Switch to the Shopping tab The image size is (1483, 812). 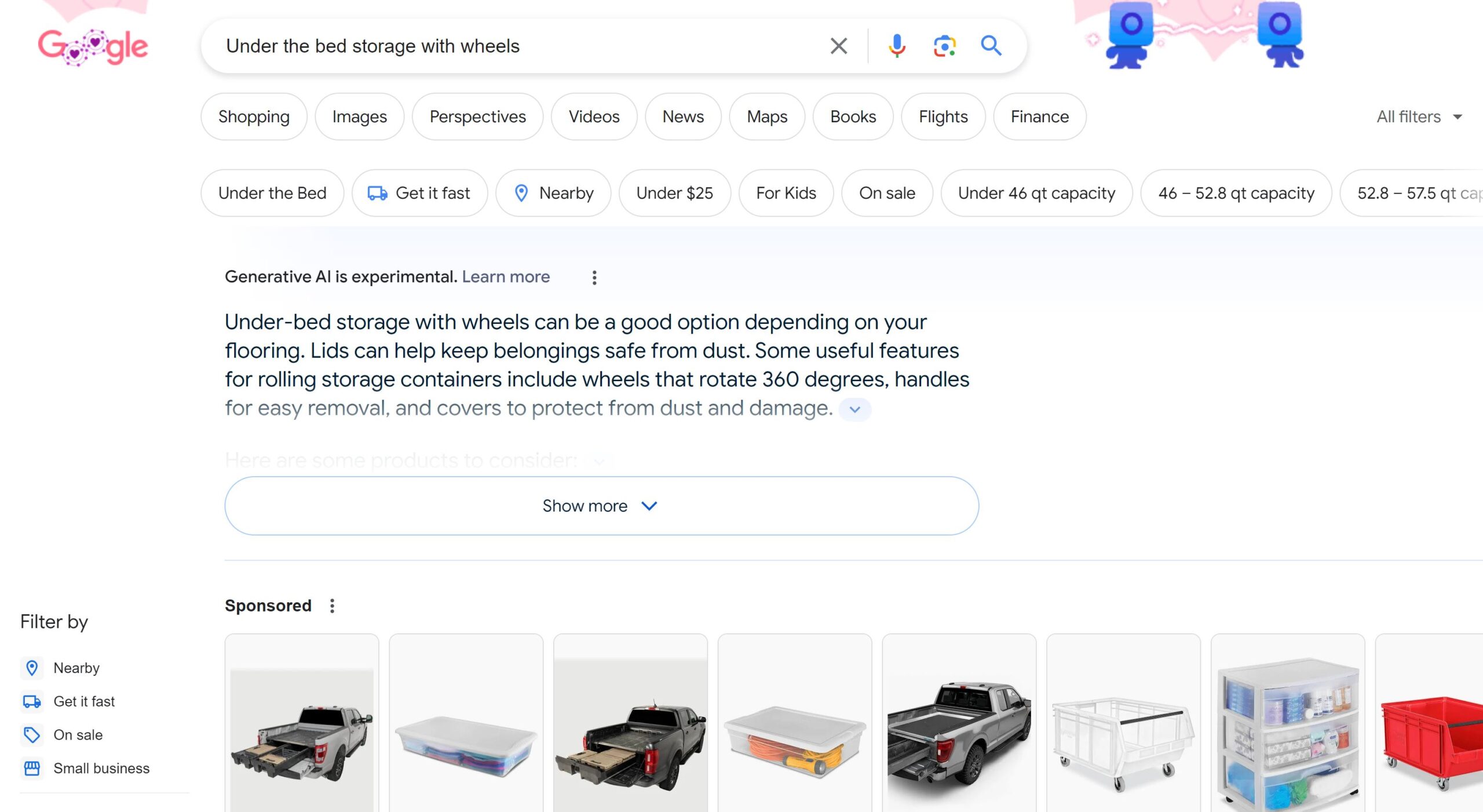click(253, 116)
